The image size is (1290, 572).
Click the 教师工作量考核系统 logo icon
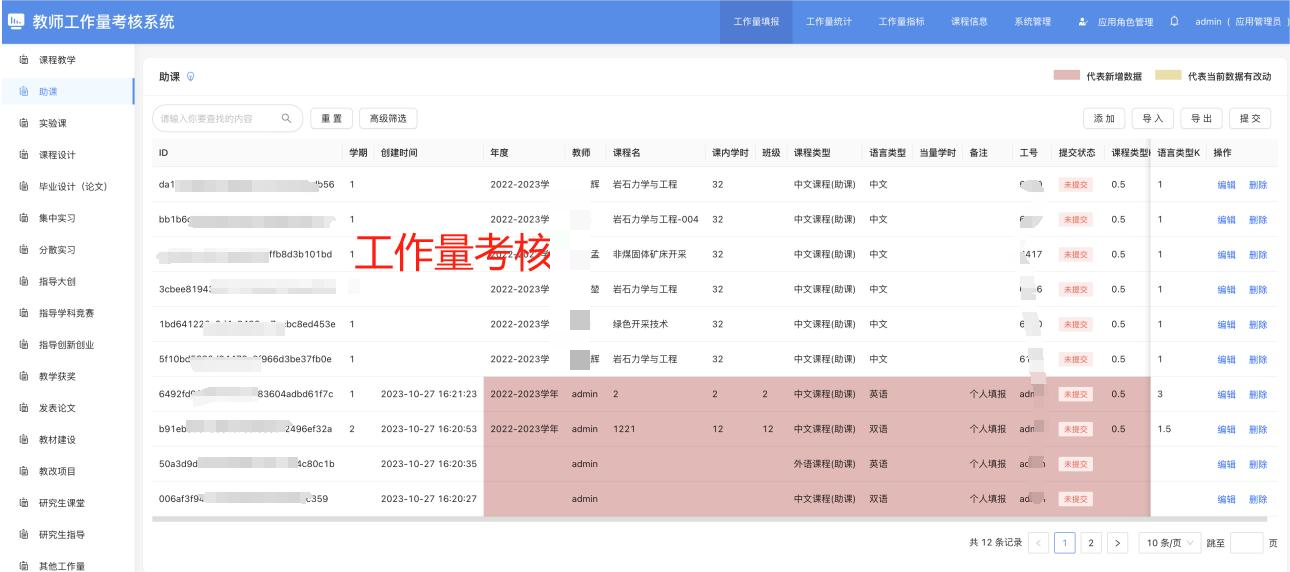[x=16, y=21]
